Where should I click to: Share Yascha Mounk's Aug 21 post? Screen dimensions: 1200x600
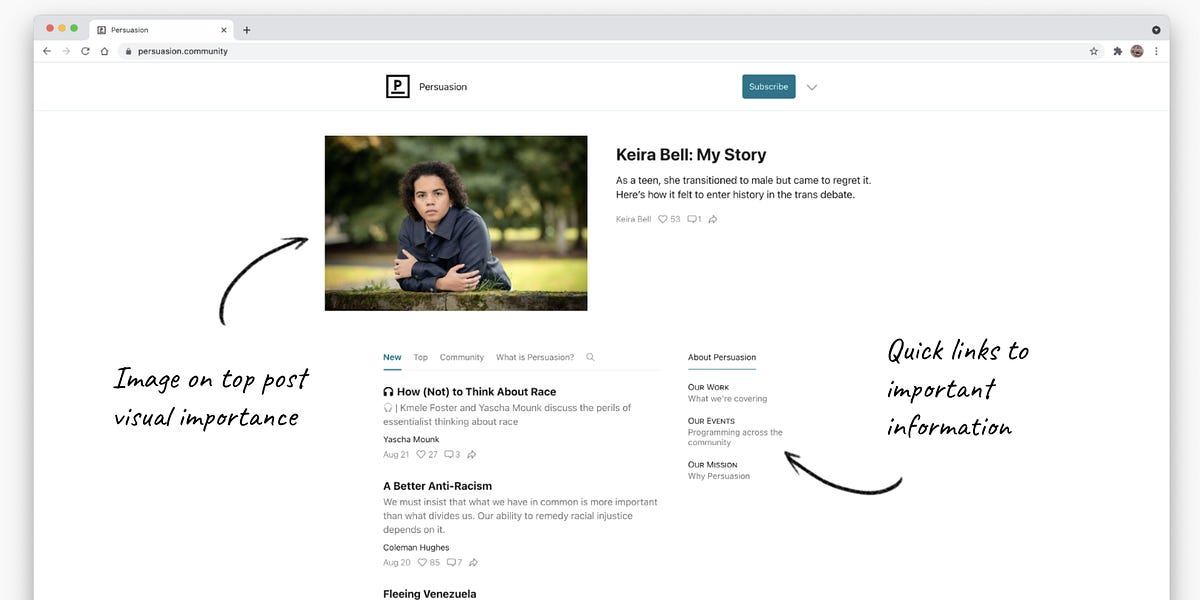(471, 454)
